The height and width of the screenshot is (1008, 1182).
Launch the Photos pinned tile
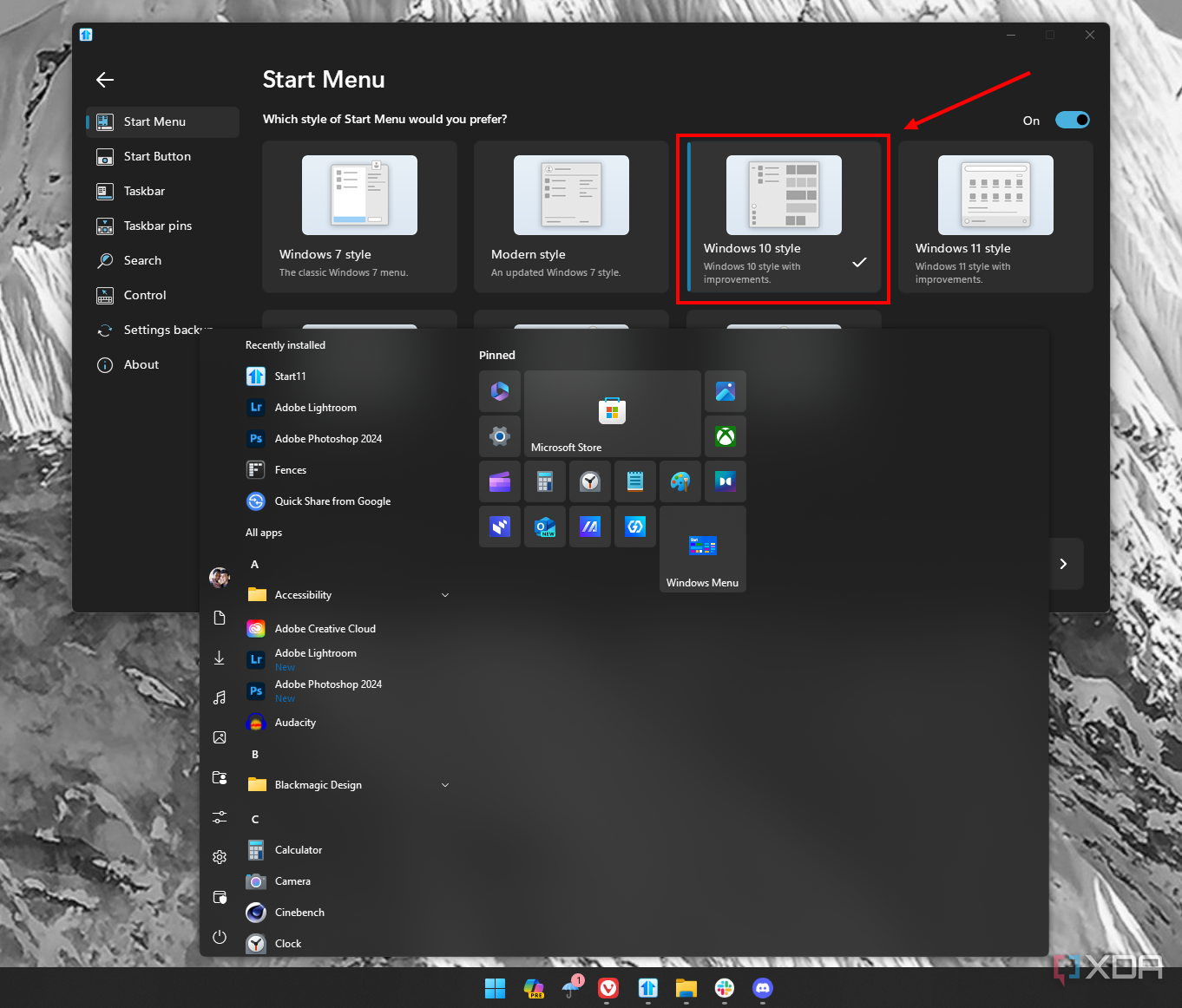pyautogui.click(x=726, y=391)
